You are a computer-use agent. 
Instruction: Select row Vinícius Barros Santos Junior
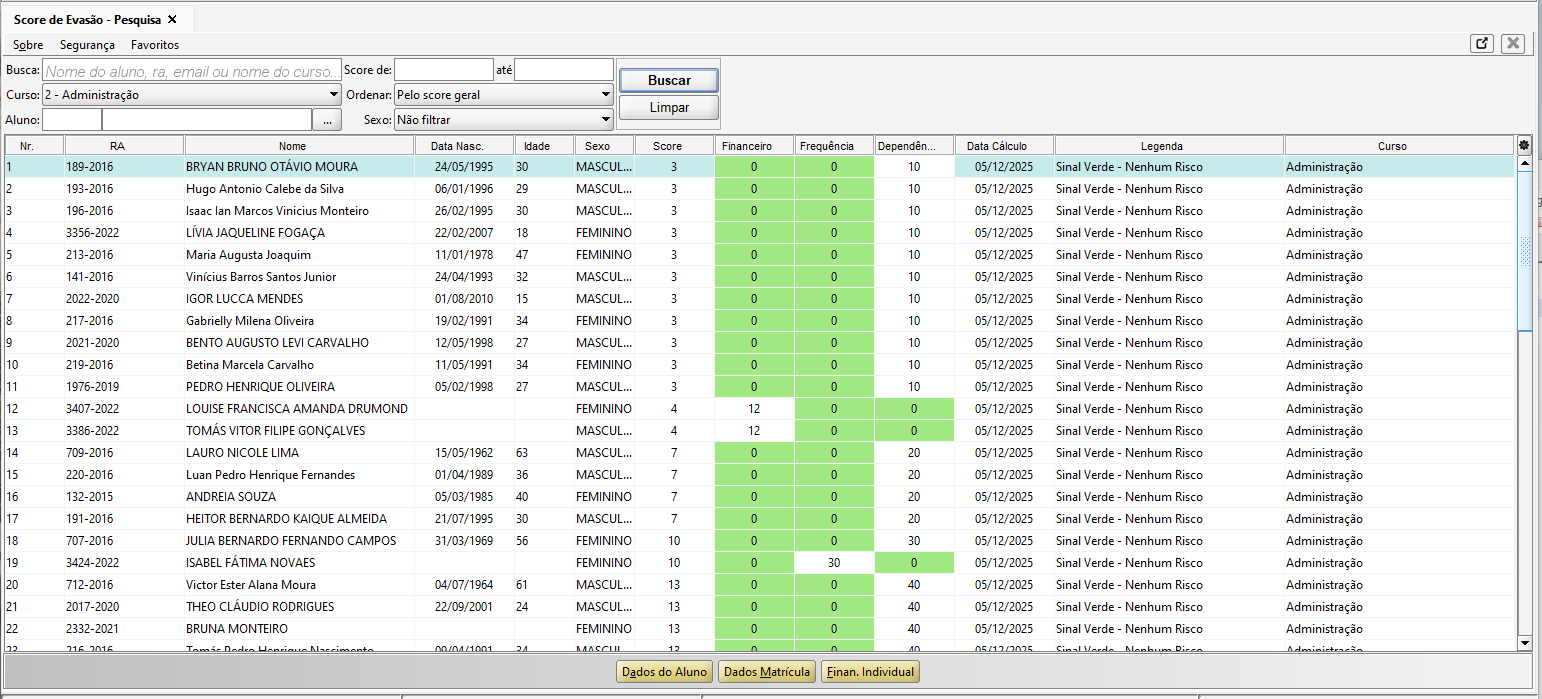[760, 277]
